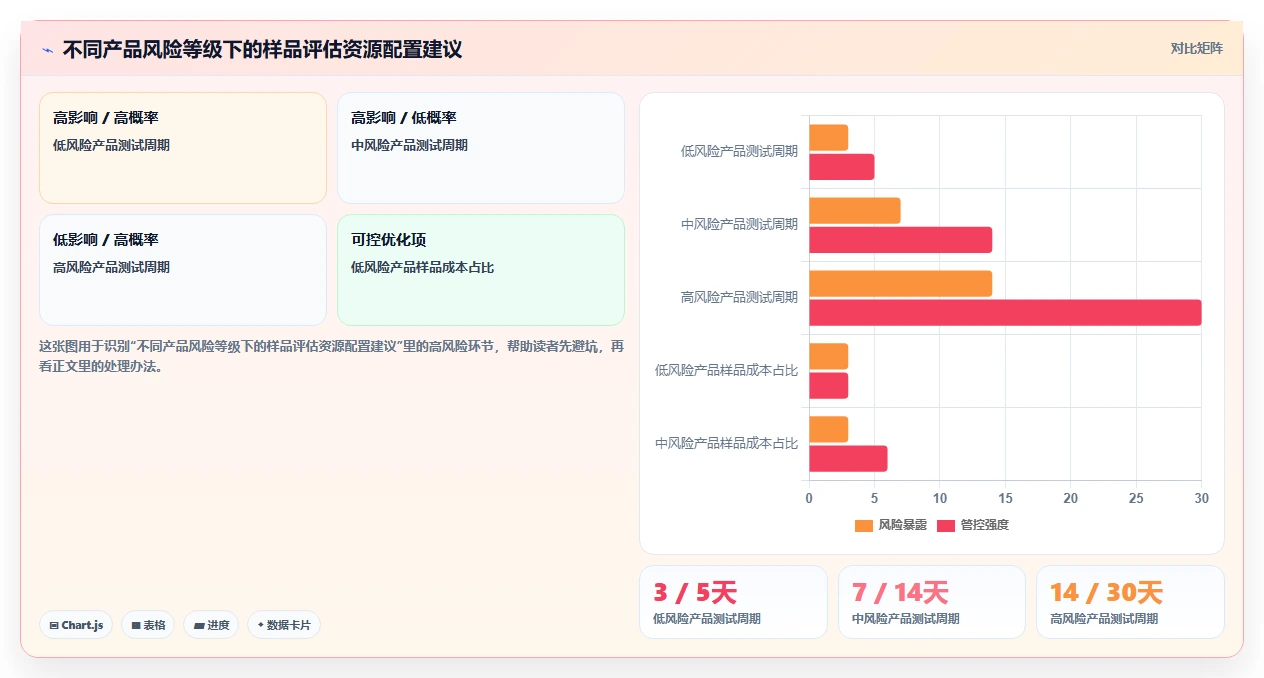Click the chart y-axis label 低风险产品测试周期
The width and height of the screenshot is (1264, 678).
coord(739,152)
